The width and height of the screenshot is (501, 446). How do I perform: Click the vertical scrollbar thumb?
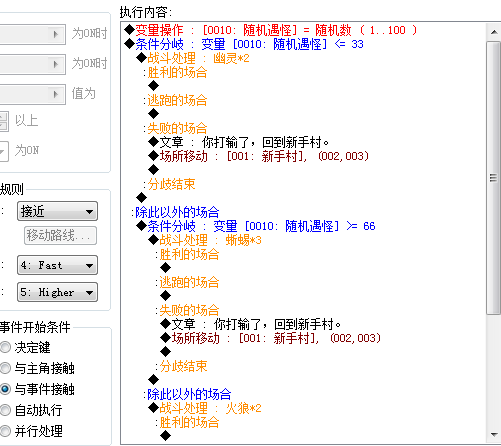pos(494,178)
